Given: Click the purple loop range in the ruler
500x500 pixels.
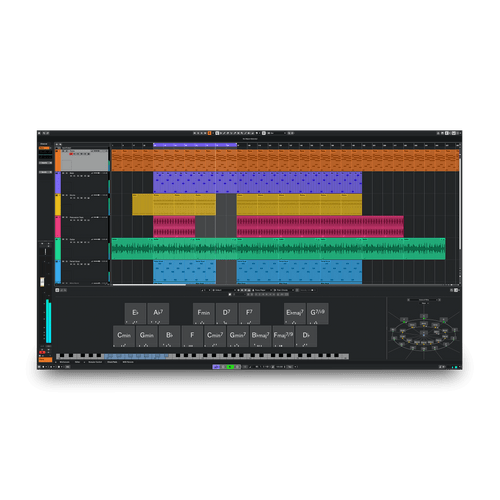Looking at the screenshot, I should pyautogui.click(x=195, y=145).
